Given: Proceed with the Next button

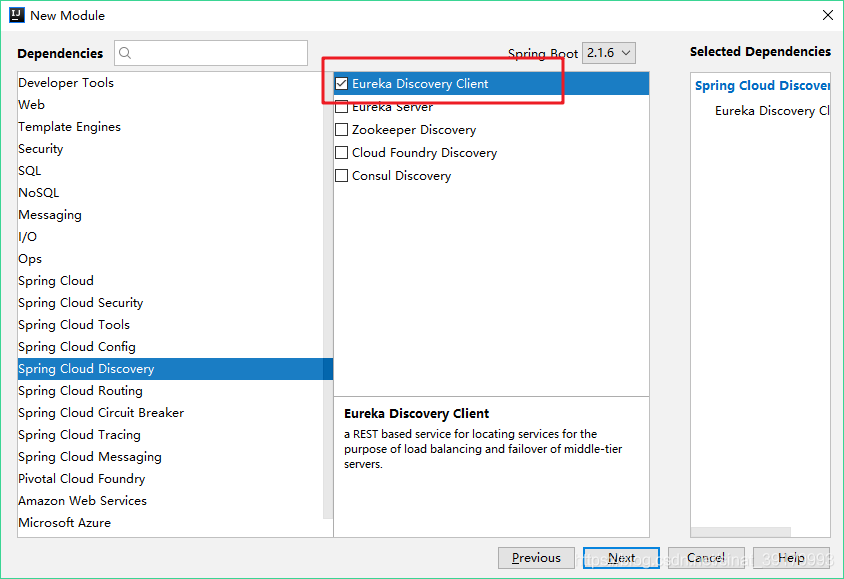Looking at the screenshot, I should [x=621, y=558].
